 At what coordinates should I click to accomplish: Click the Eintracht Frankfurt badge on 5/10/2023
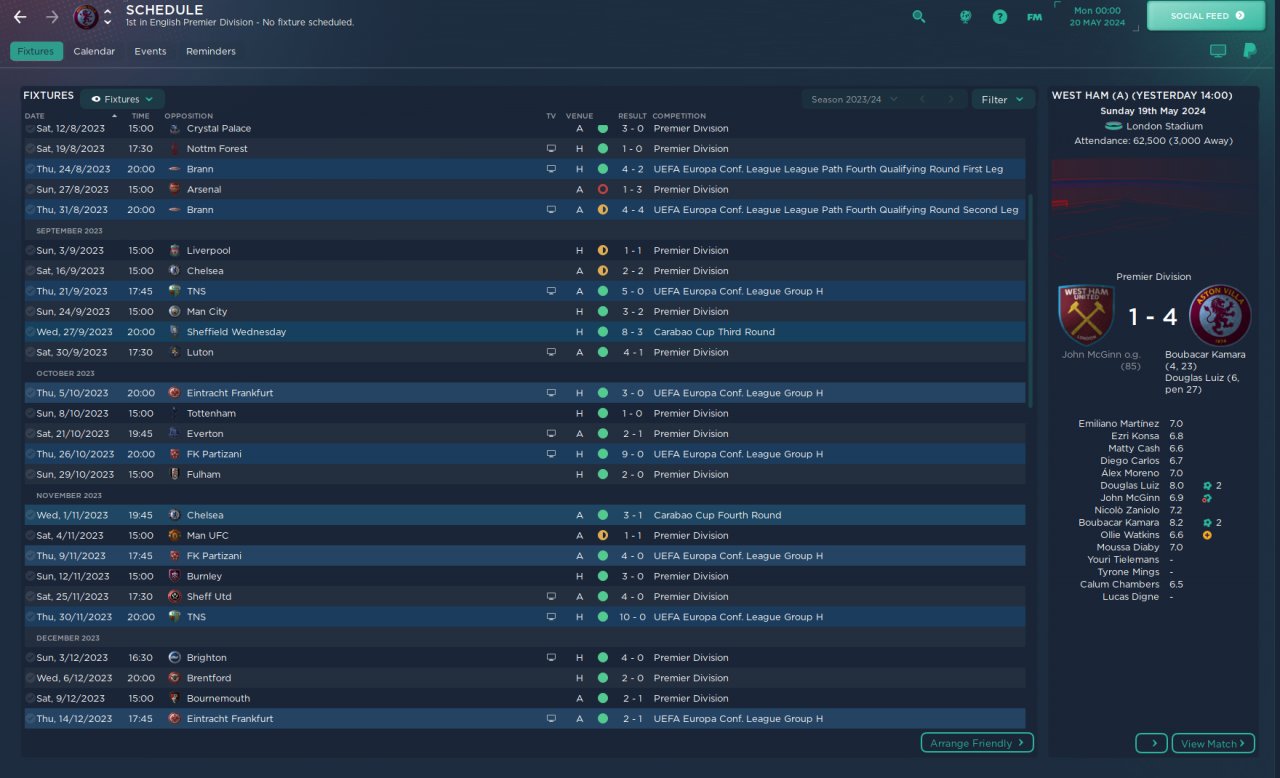point(175,393)
